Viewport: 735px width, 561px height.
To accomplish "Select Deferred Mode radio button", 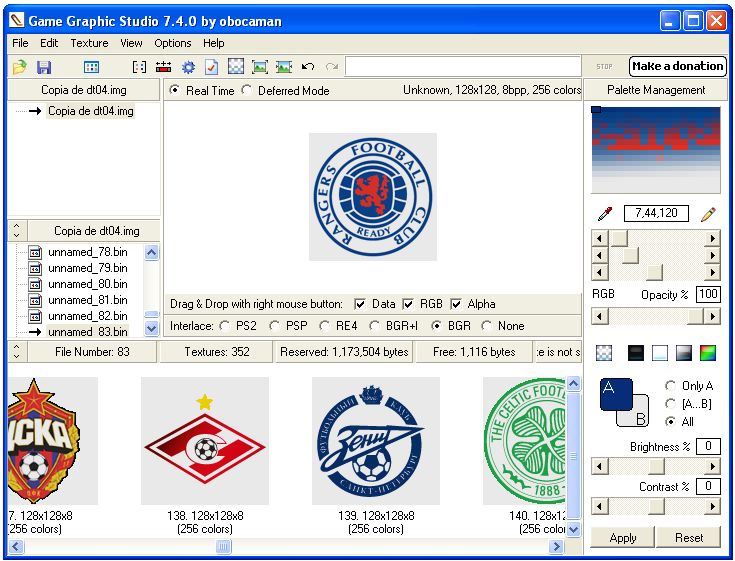I will [247, 90].
